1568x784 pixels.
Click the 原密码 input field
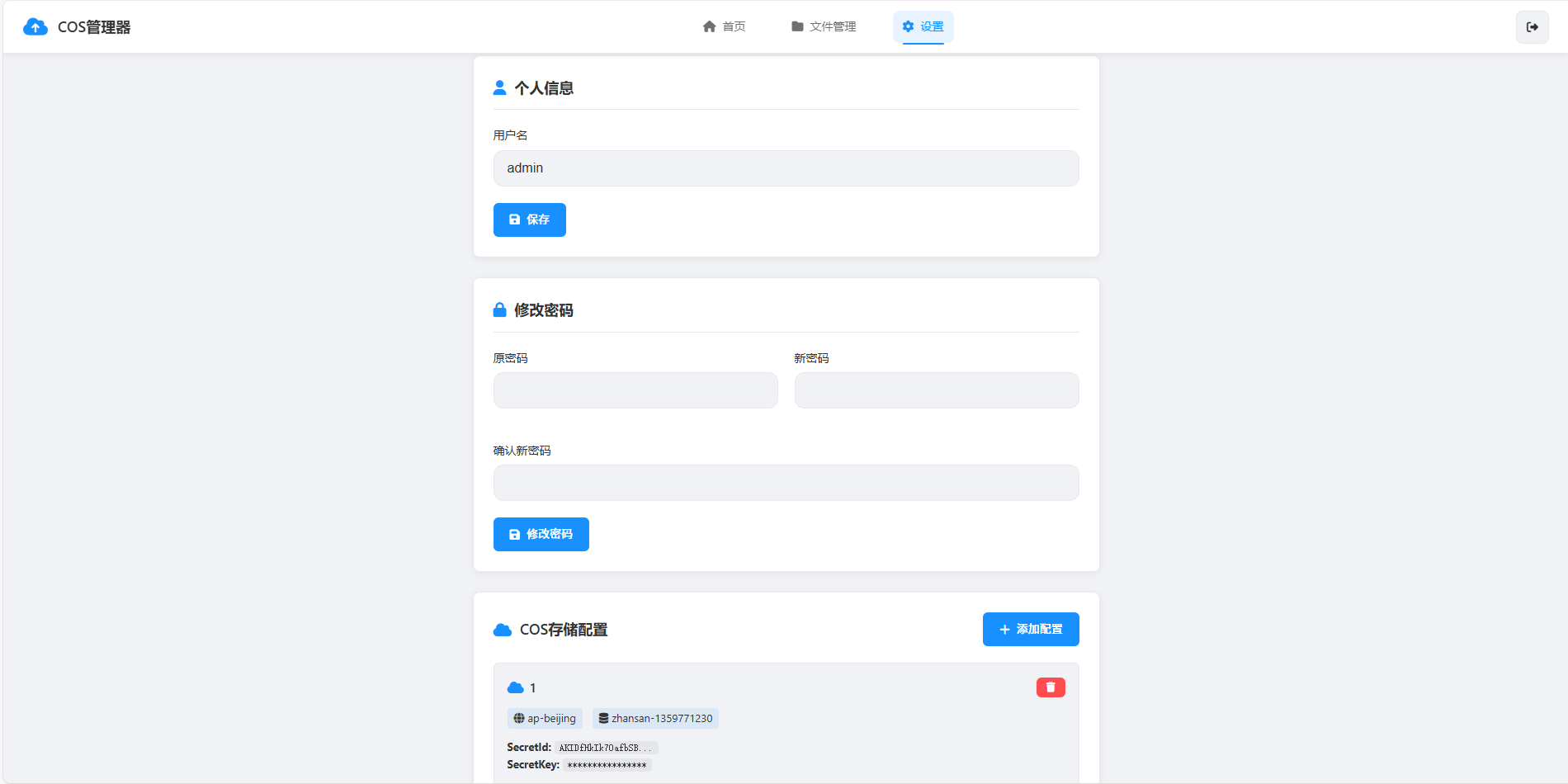(635, 390)
